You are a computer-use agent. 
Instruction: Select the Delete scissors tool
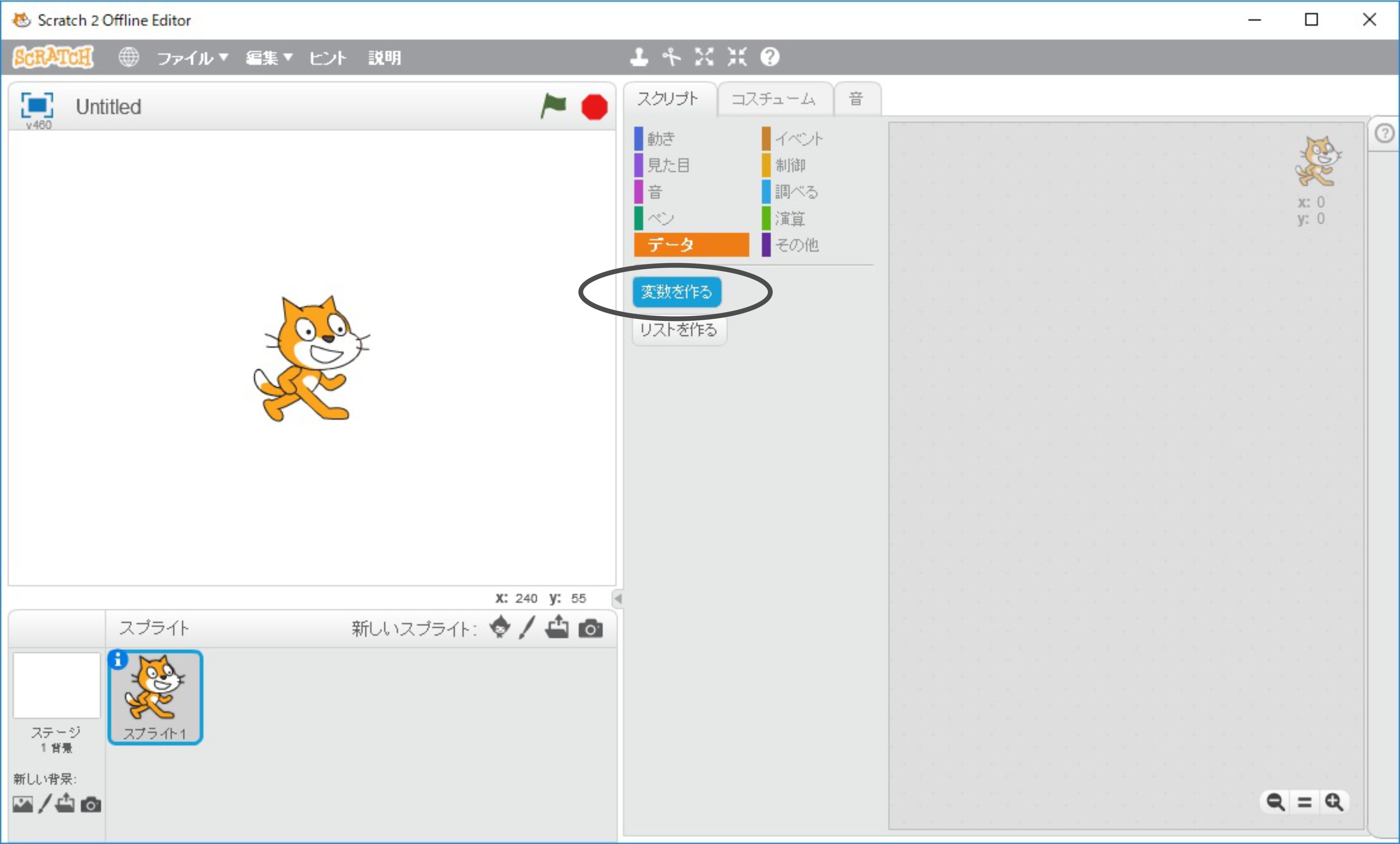(672, 57)
